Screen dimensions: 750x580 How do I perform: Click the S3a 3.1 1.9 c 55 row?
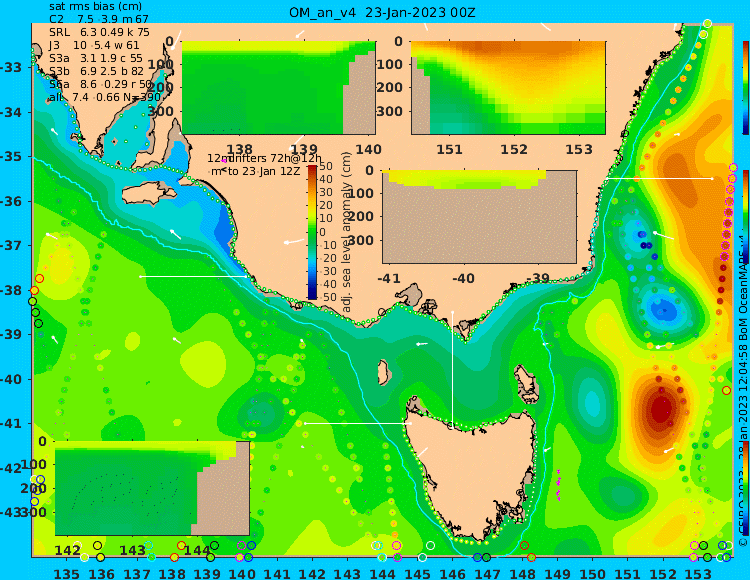click(96, 58)
